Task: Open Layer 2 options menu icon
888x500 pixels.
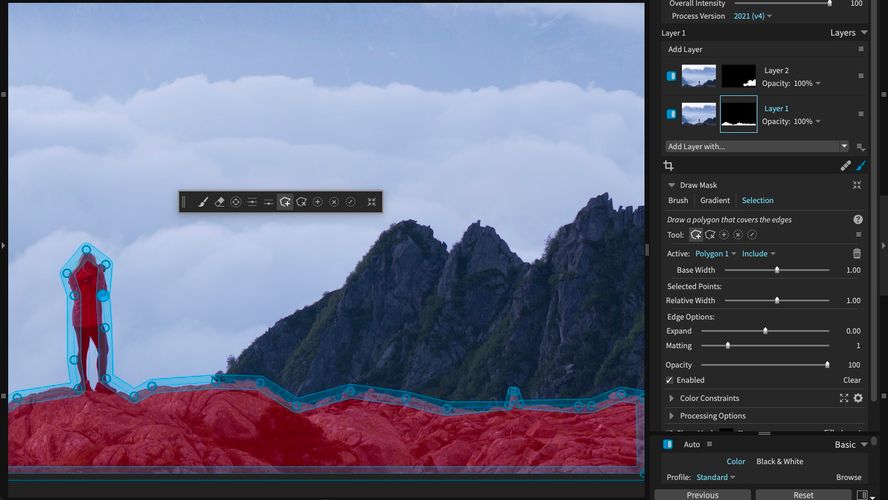Action: 861,76
